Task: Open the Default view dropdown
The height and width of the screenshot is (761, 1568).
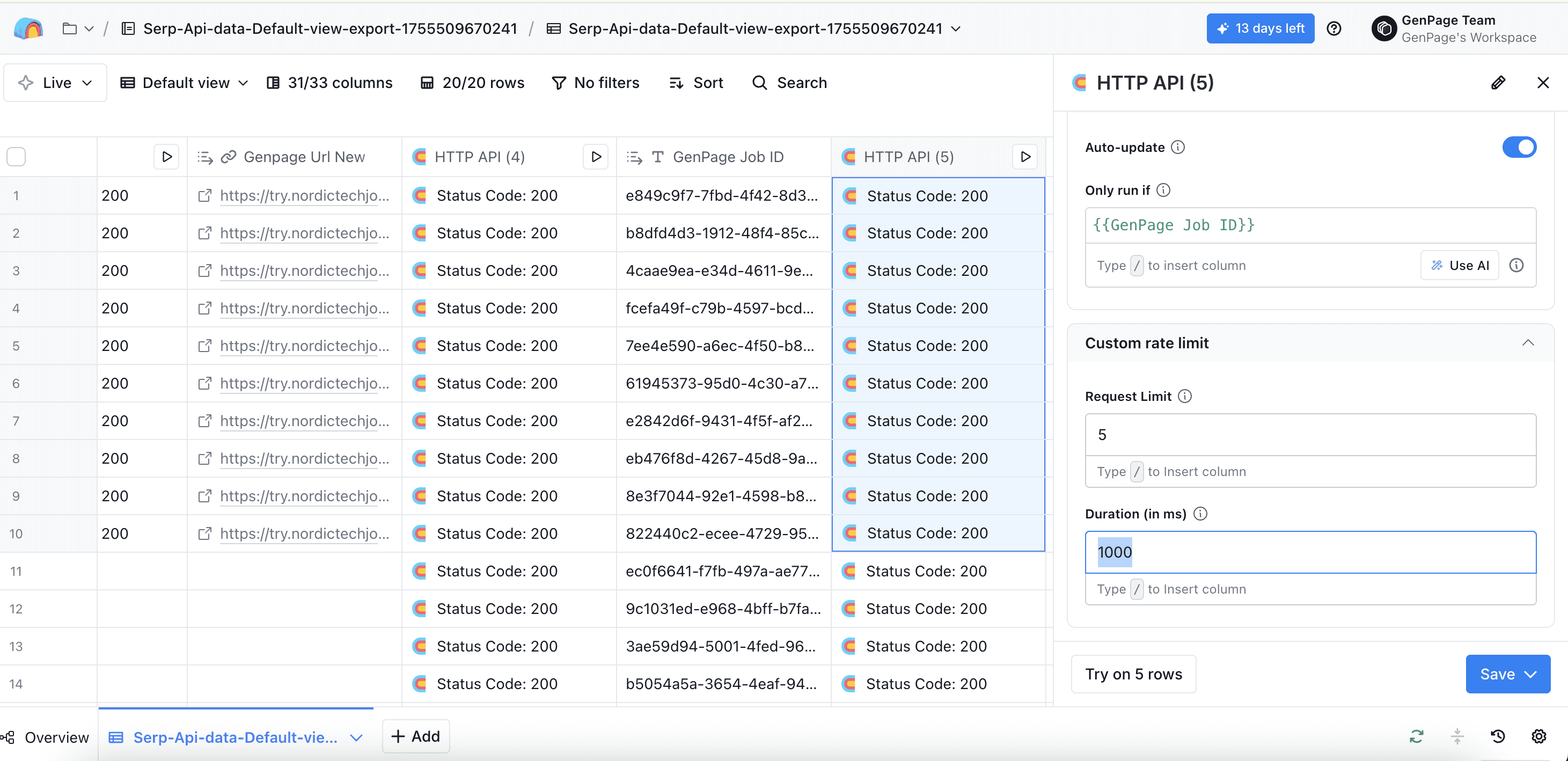Action: click(185, 83)
